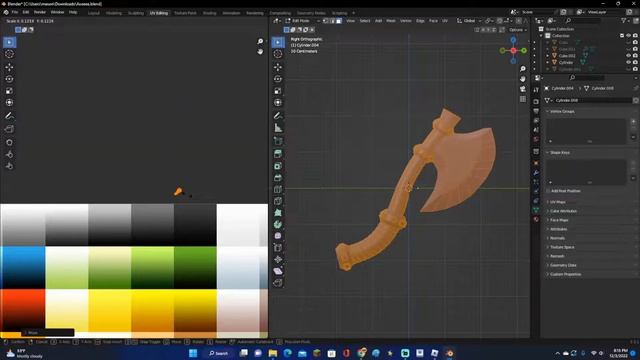The width and height of the screenshot is (640, 360).
Task: Toggle visibility eye for Collection in outliner
Action: click(629, 36)
